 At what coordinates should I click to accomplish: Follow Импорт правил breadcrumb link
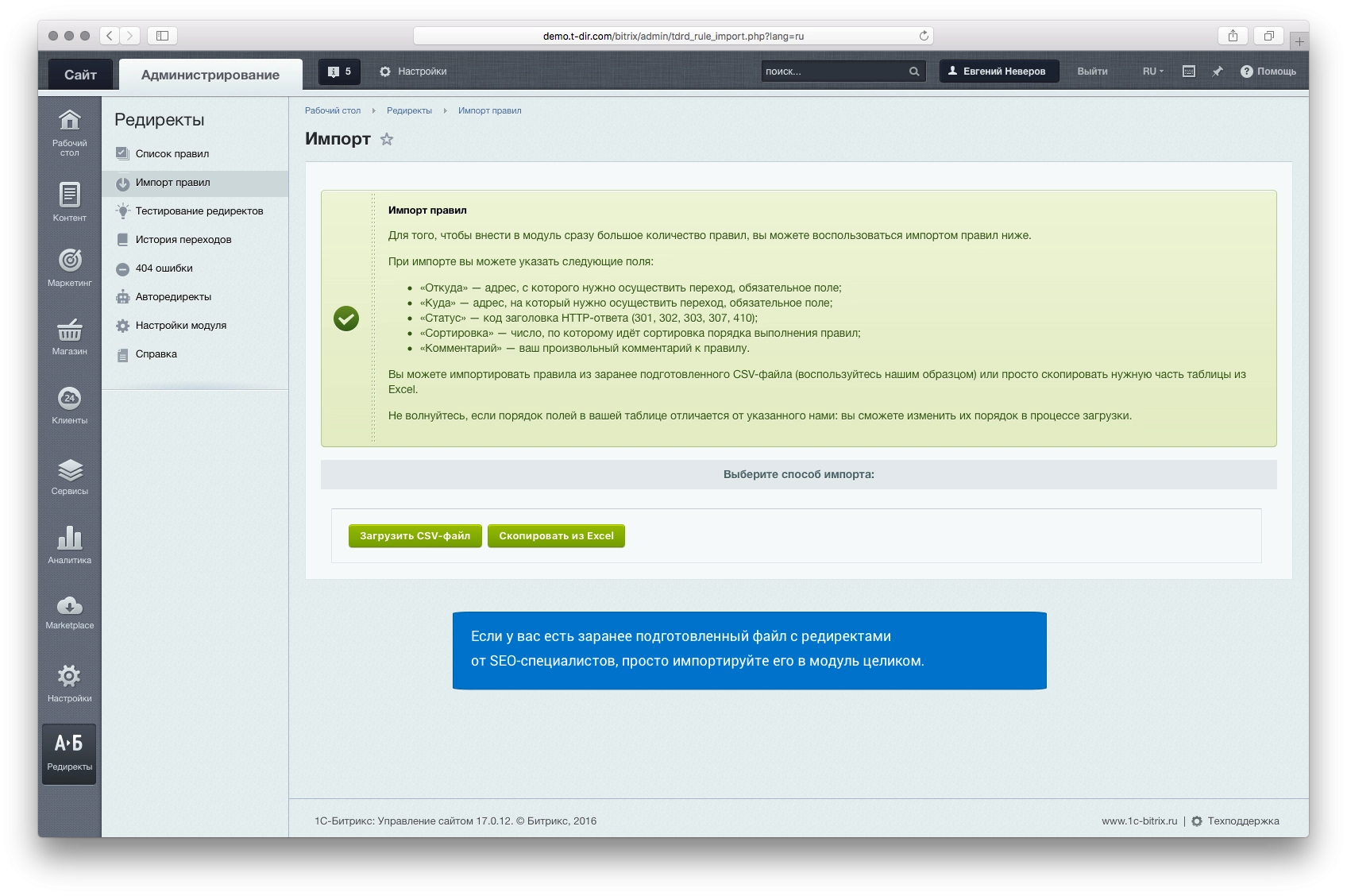pos(489,110)
